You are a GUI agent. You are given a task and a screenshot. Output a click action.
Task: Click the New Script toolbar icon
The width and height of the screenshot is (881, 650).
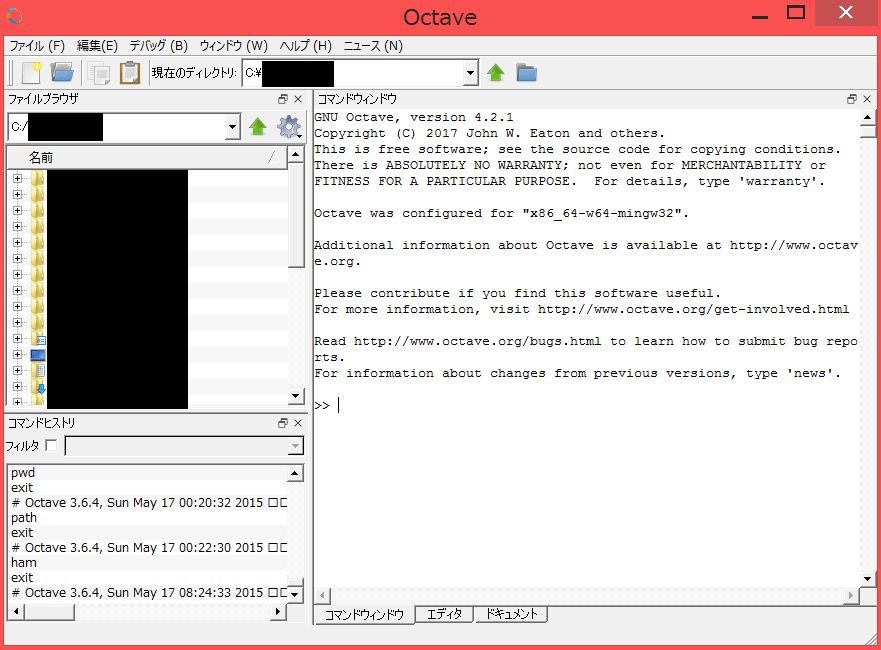31,73
